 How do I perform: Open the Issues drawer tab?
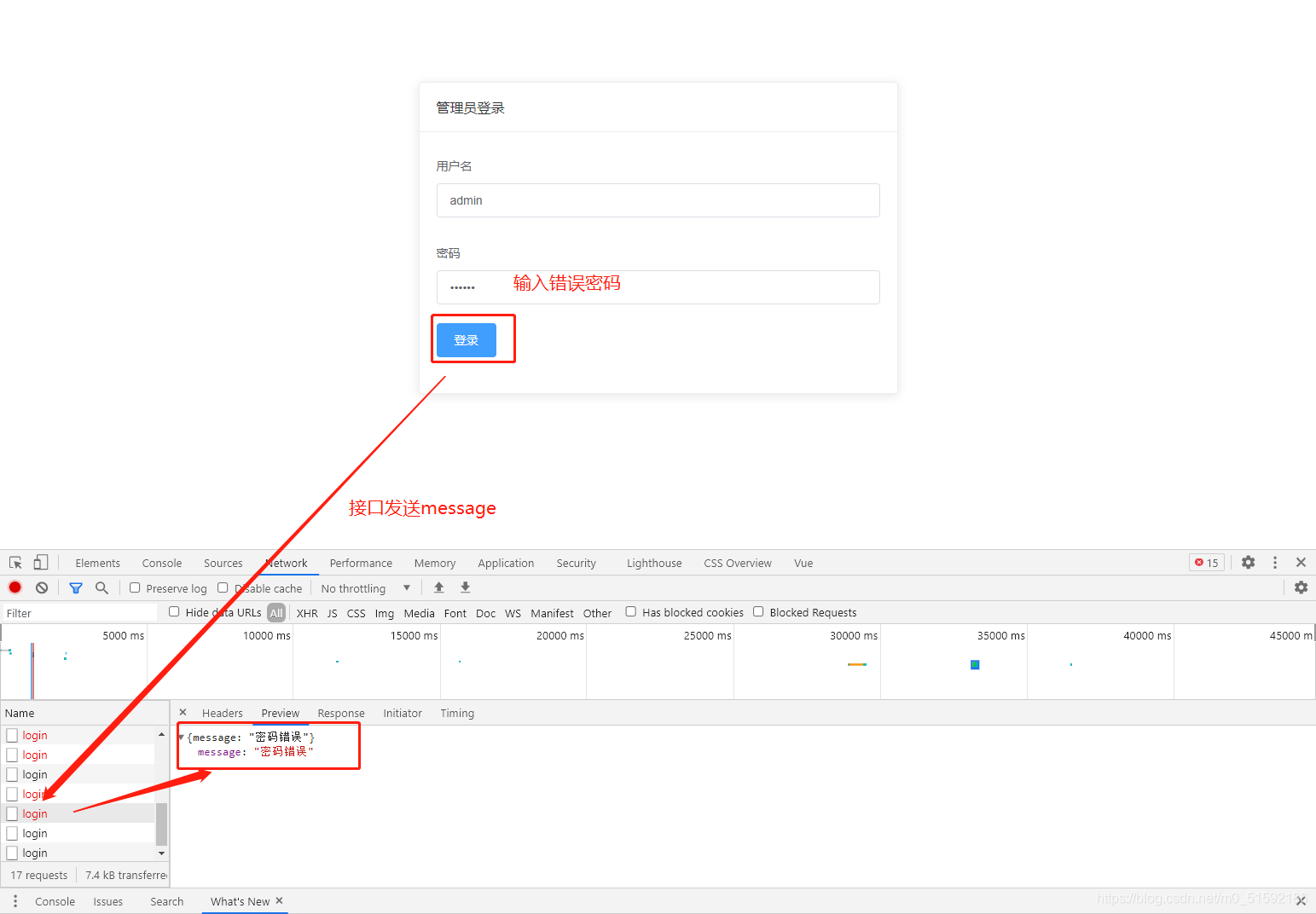tap(108, 902)
